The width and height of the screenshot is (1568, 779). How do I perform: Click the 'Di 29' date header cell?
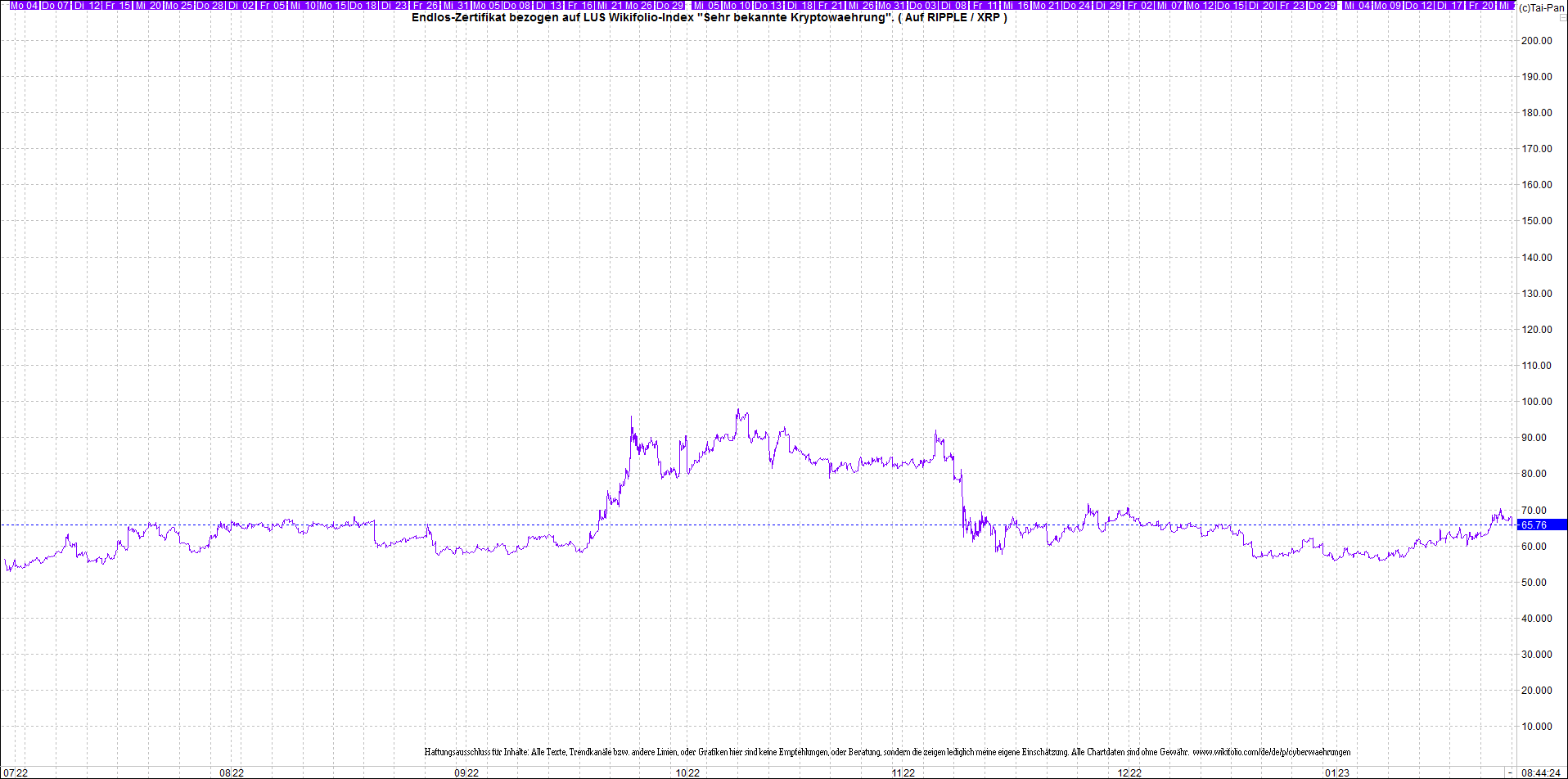coord(1109,5)
